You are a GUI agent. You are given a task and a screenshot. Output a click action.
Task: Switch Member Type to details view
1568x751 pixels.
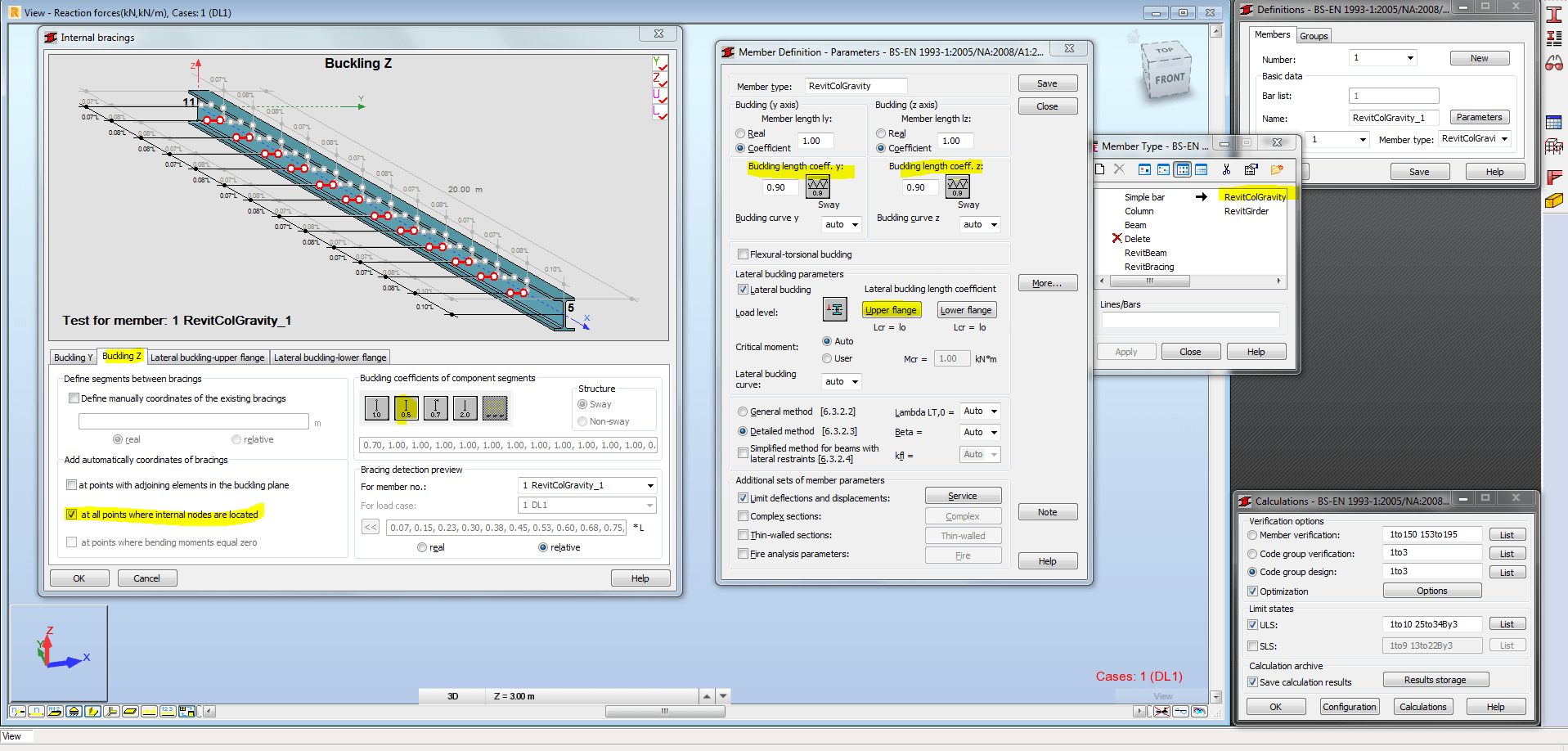click(1201, 169)
